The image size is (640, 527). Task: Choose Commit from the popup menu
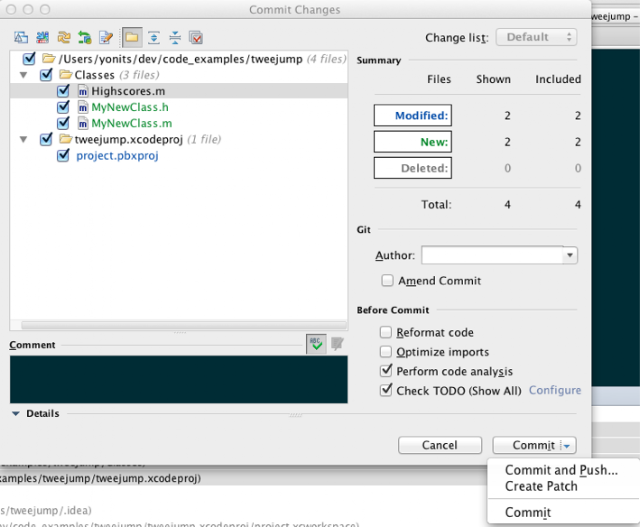tap(528, 512)
